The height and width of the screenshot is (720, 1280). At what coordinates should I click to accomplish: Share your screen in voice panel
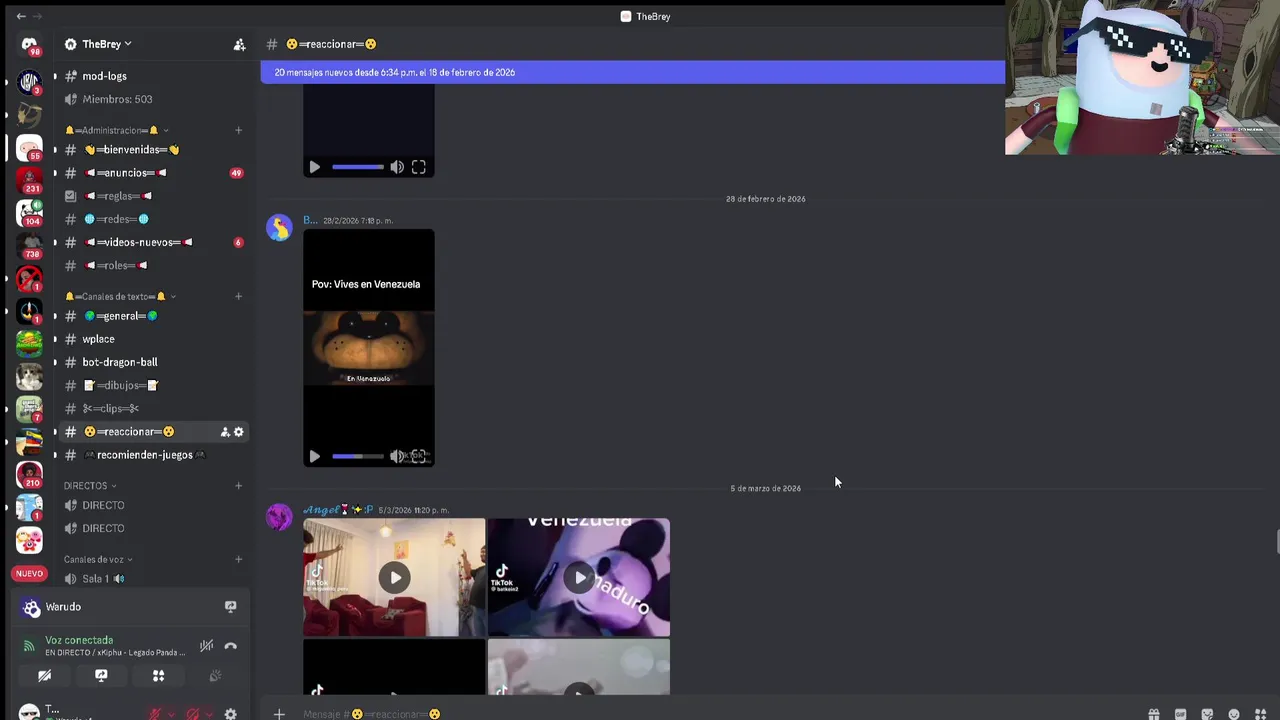(101, 676)
